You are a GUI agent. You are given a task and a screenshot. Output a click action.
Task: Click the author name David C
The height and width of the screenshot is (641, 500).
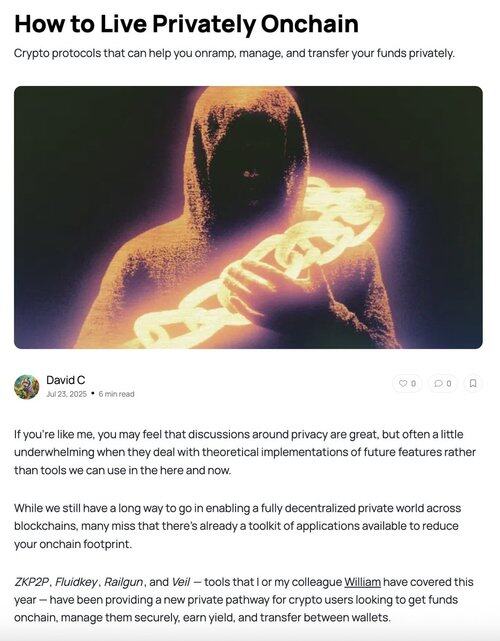(65, 380)
